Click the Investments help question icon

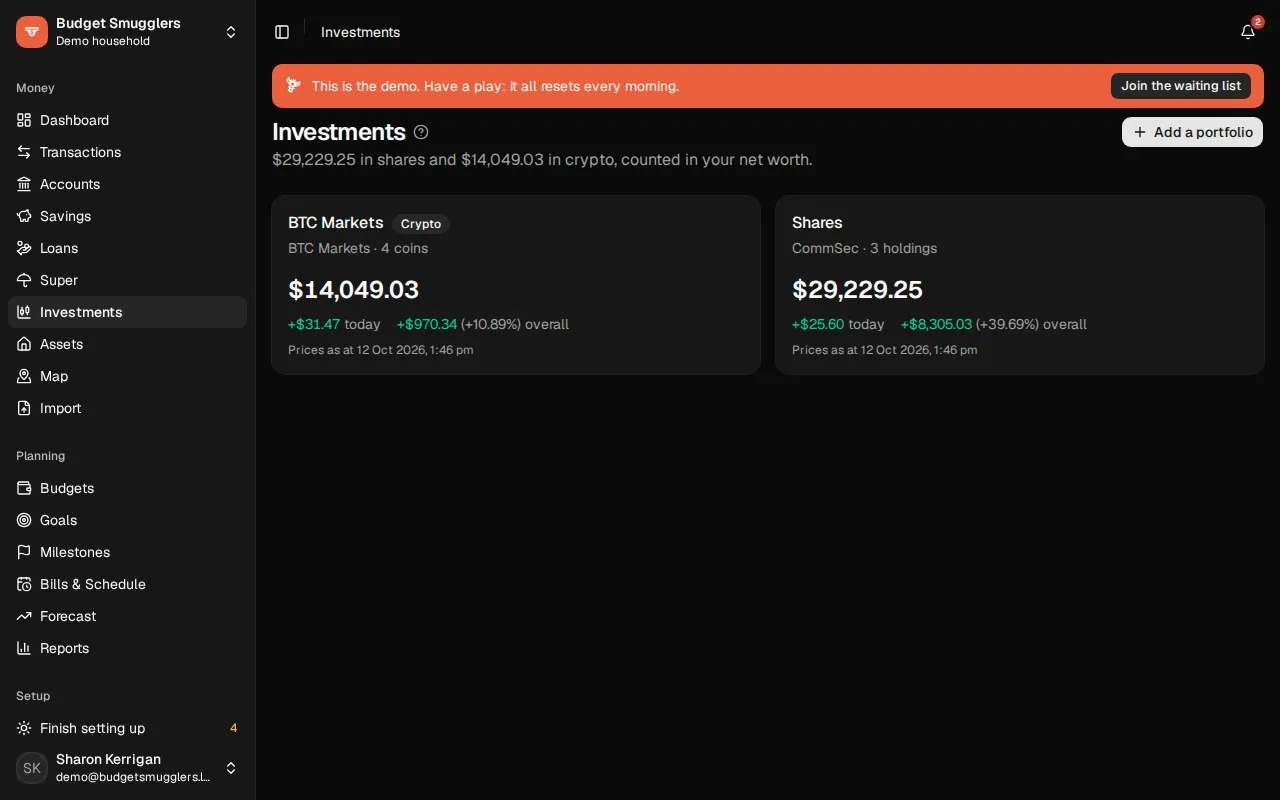click(x=421, y=132)
